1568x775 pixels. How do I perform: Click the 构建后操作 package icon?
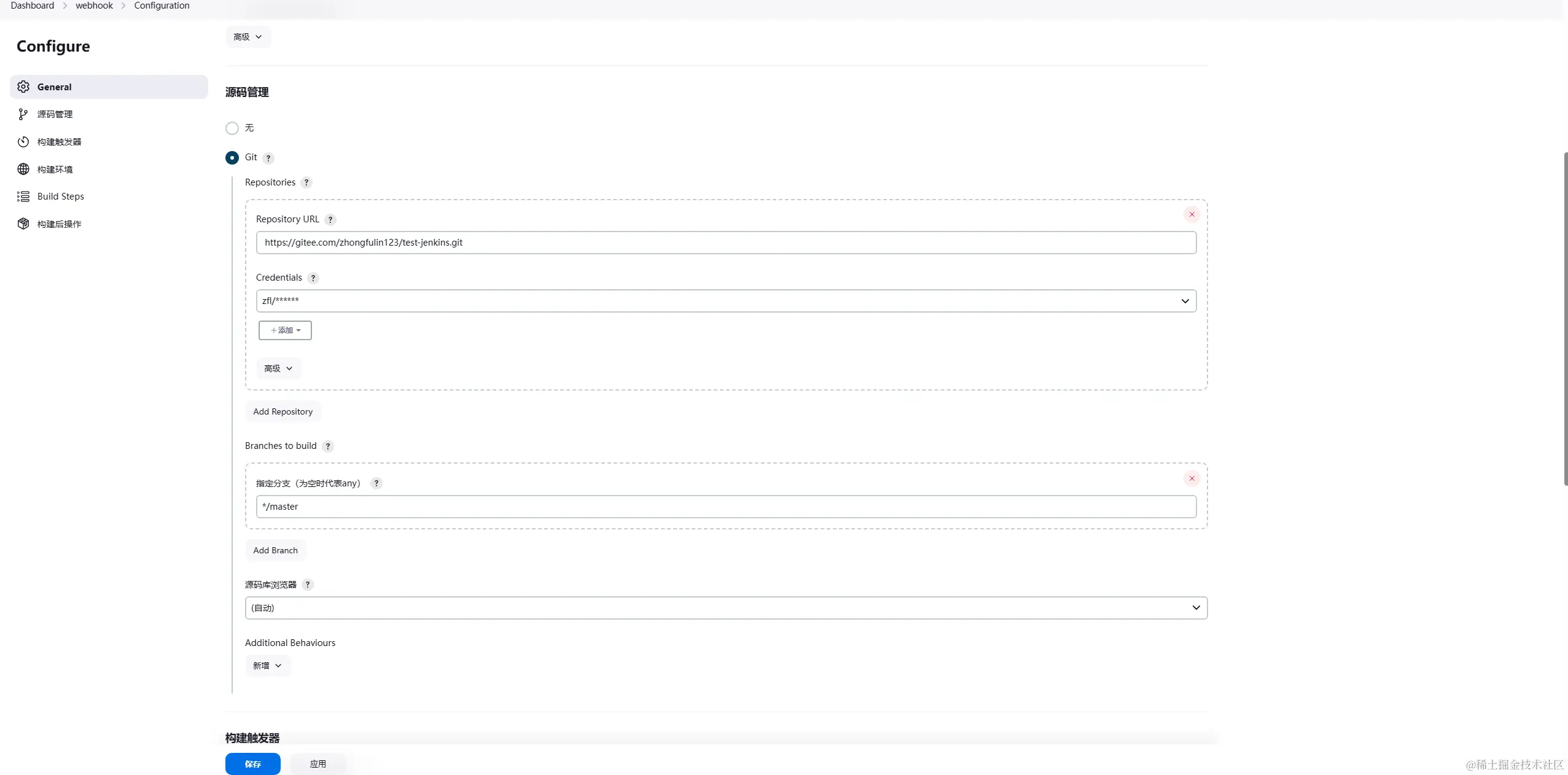(23, 224)
